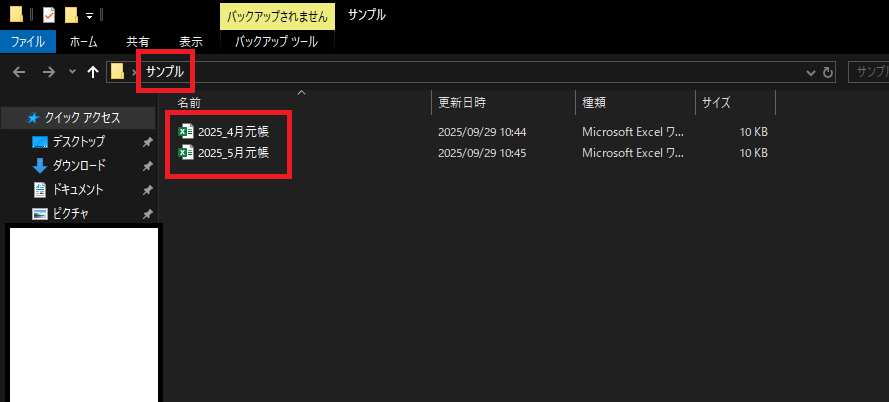Open the address bar history dropdown

811,72
